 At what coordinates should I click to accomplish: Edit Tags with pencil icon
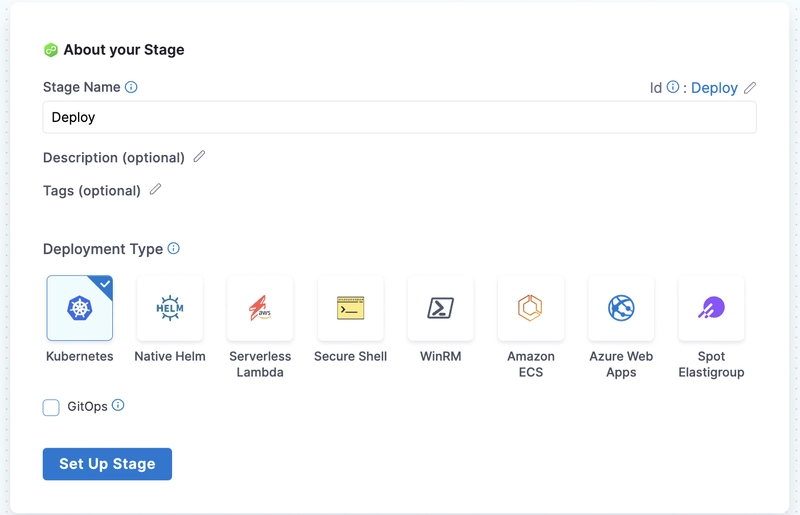pos(155,189)
